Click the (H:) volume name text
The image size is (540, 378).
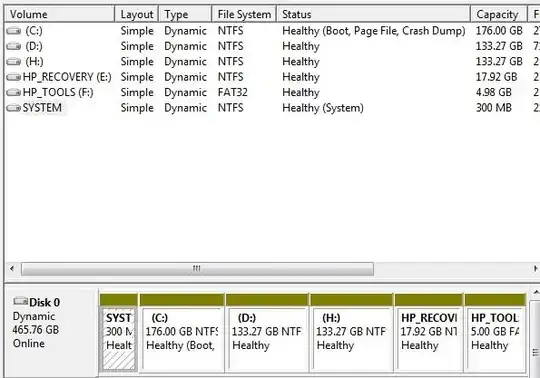34,62
